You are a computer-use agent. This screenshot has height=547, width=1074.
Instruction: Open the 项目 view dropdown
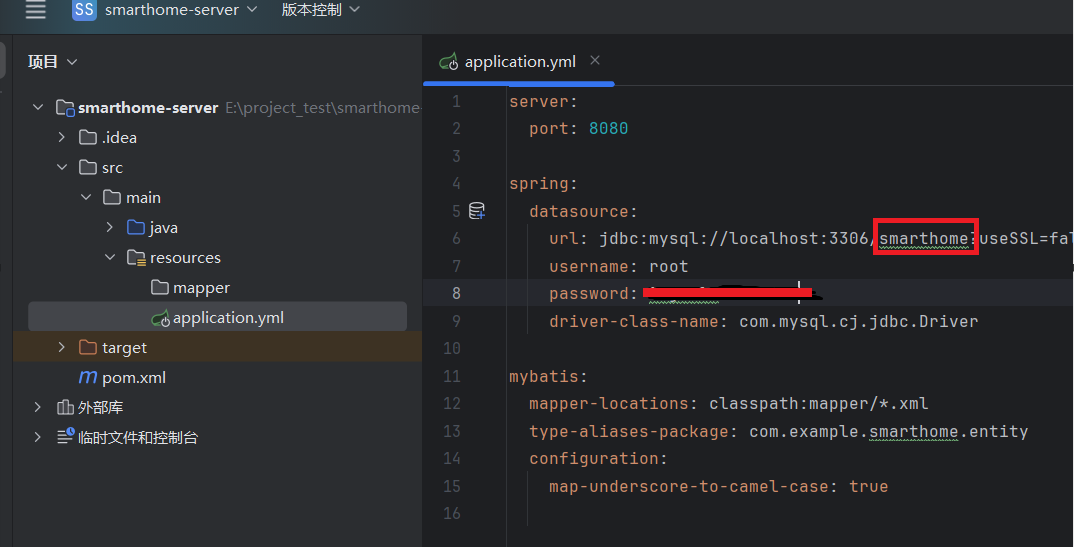(52, 62)
